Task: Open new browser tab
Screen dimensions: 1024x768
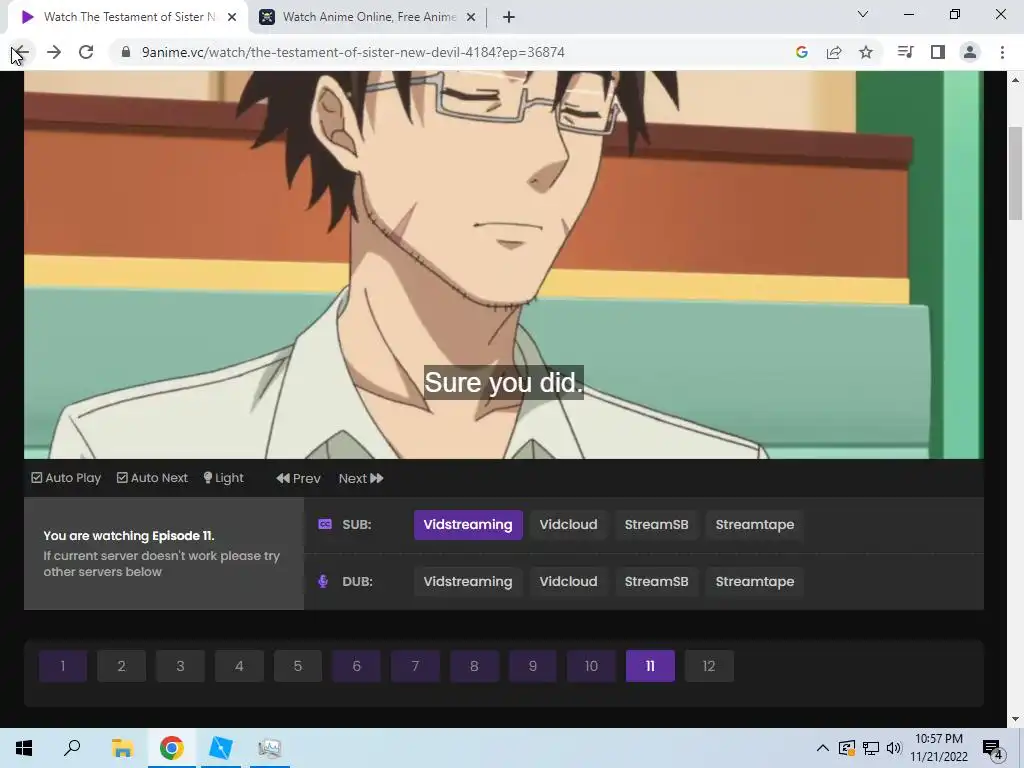Action: click(x=509, y=17)
